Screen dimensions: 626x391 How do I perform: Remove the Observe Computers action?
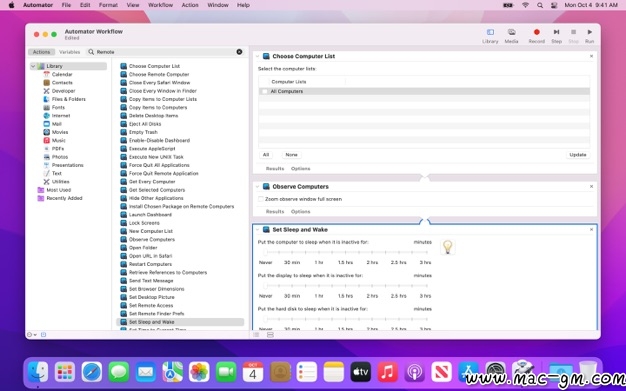[591, 187]
